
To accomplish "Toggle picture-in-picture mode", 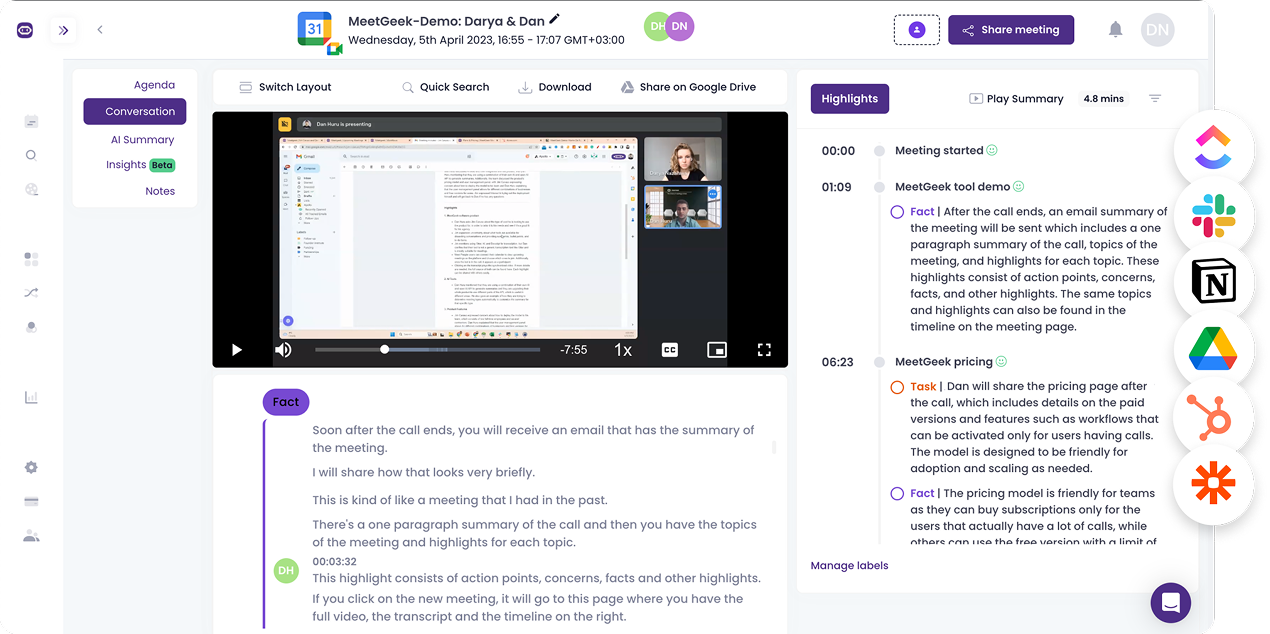I will point(716,350).
